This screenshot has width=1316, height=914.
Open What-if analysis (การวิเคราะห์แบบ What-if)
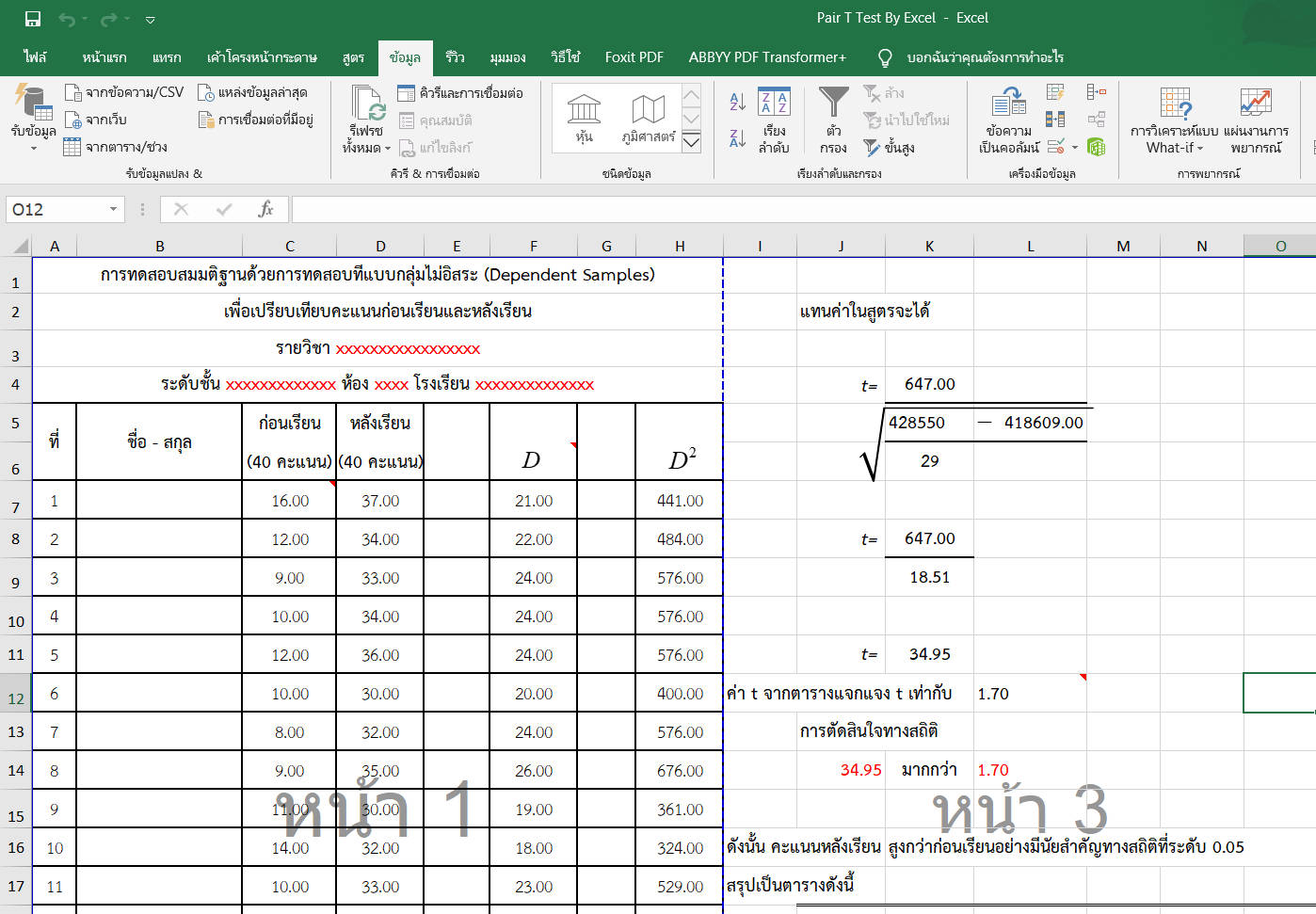point(1175,120)
